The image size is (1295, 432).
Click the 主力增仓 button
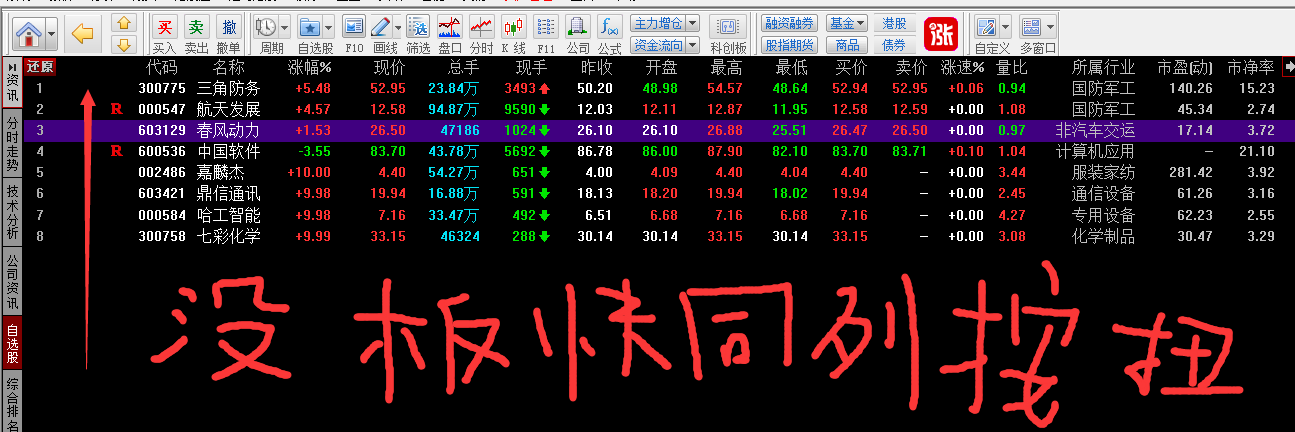[x=658, y=23]
